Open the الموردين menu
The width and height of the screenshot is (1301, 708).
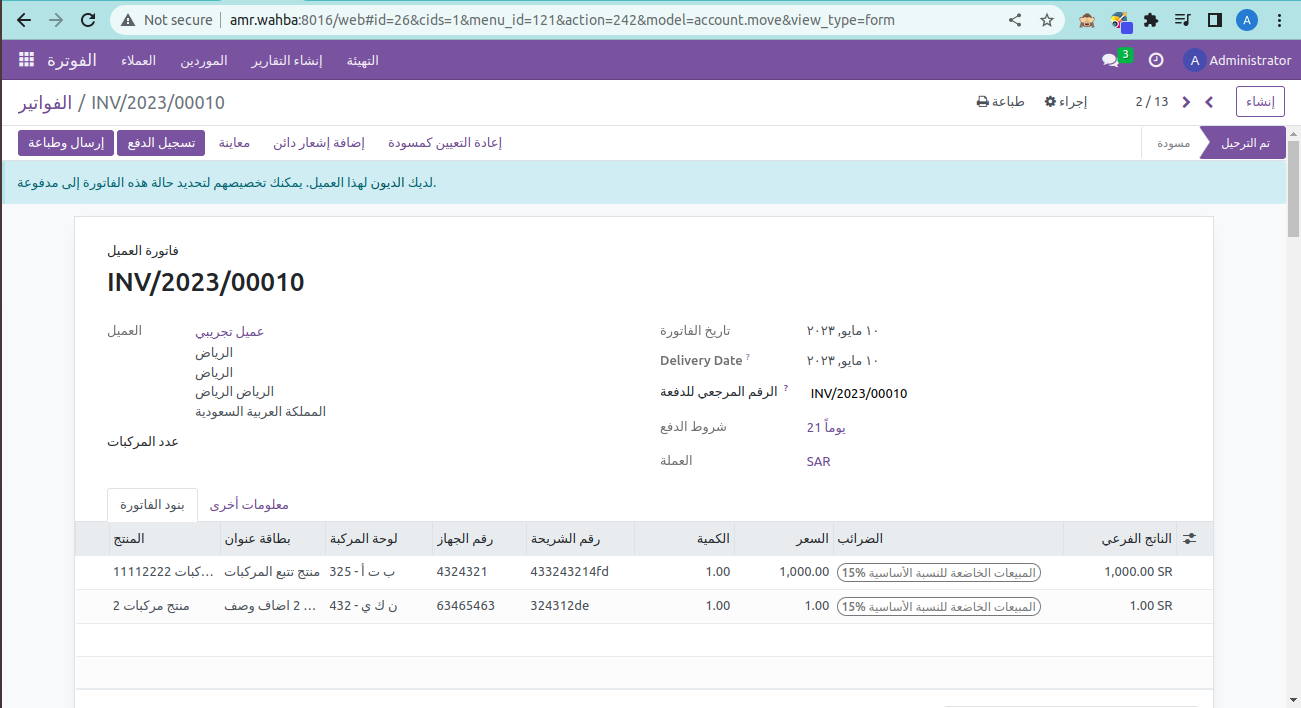coord(204,60)
